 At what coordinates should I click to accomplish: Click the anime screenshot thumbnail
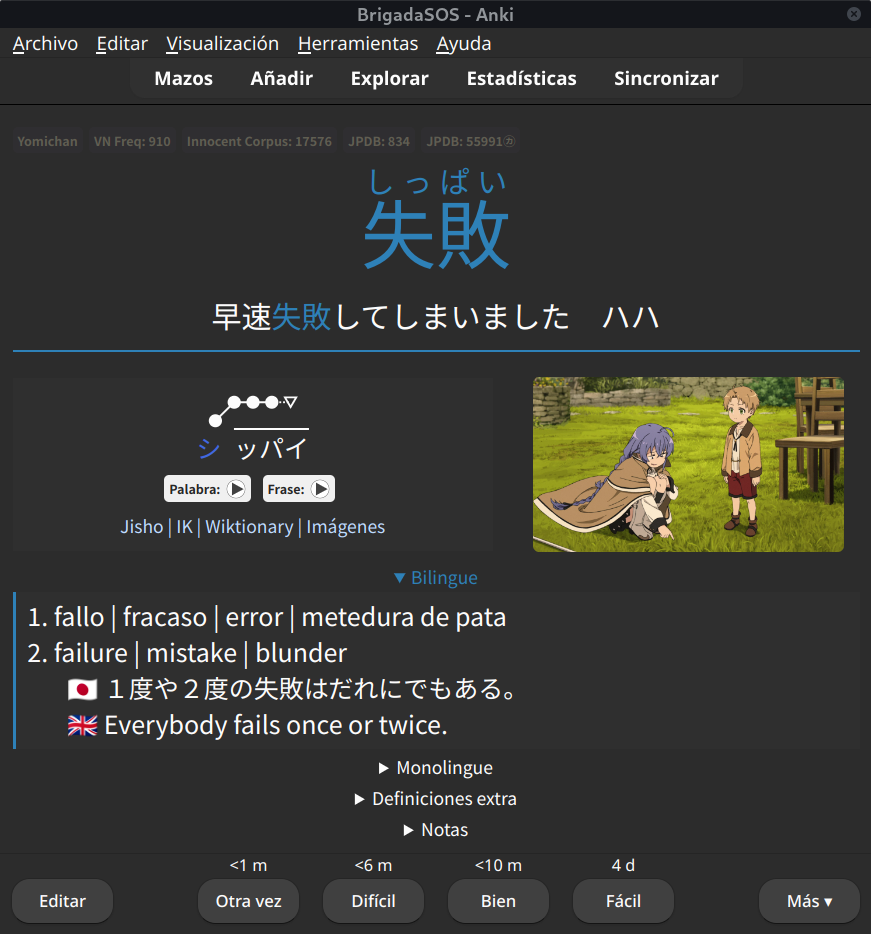tap(688, 464)
